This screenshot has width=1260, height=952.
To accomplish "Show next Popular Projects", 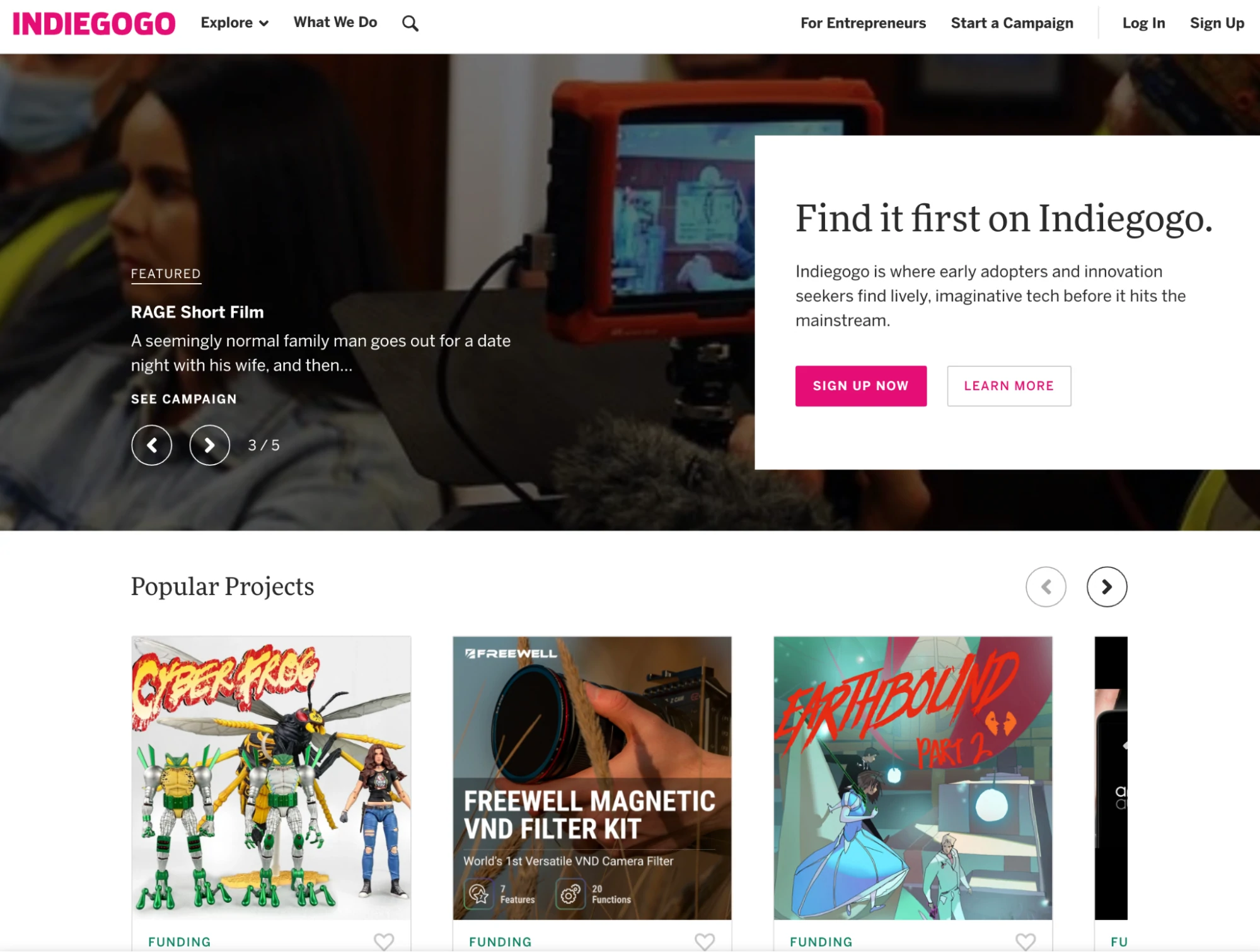I will pos(1107,587).
